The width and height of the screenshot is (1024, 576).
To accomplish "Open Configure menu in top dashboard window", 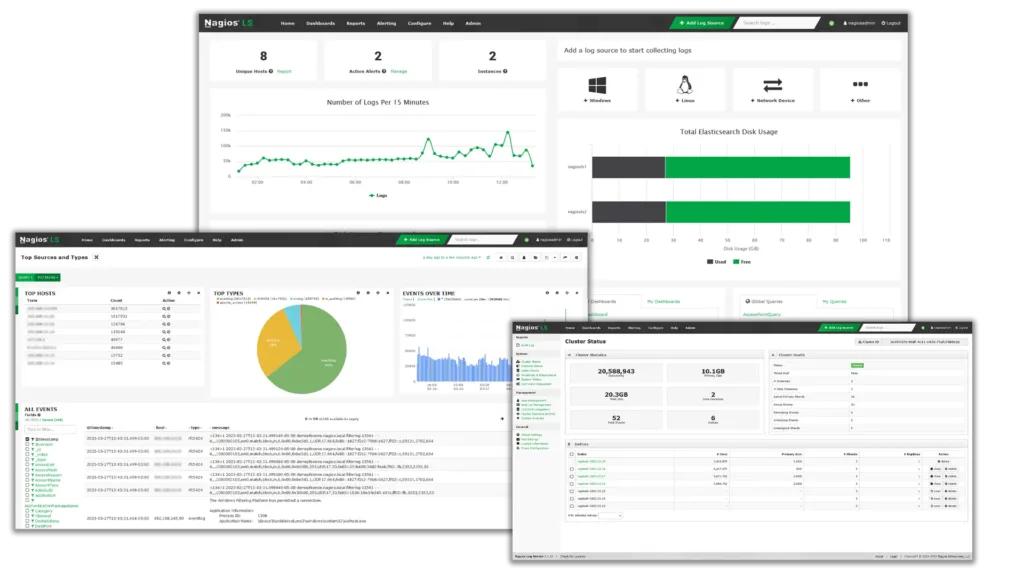I will [x=419, y=24].
